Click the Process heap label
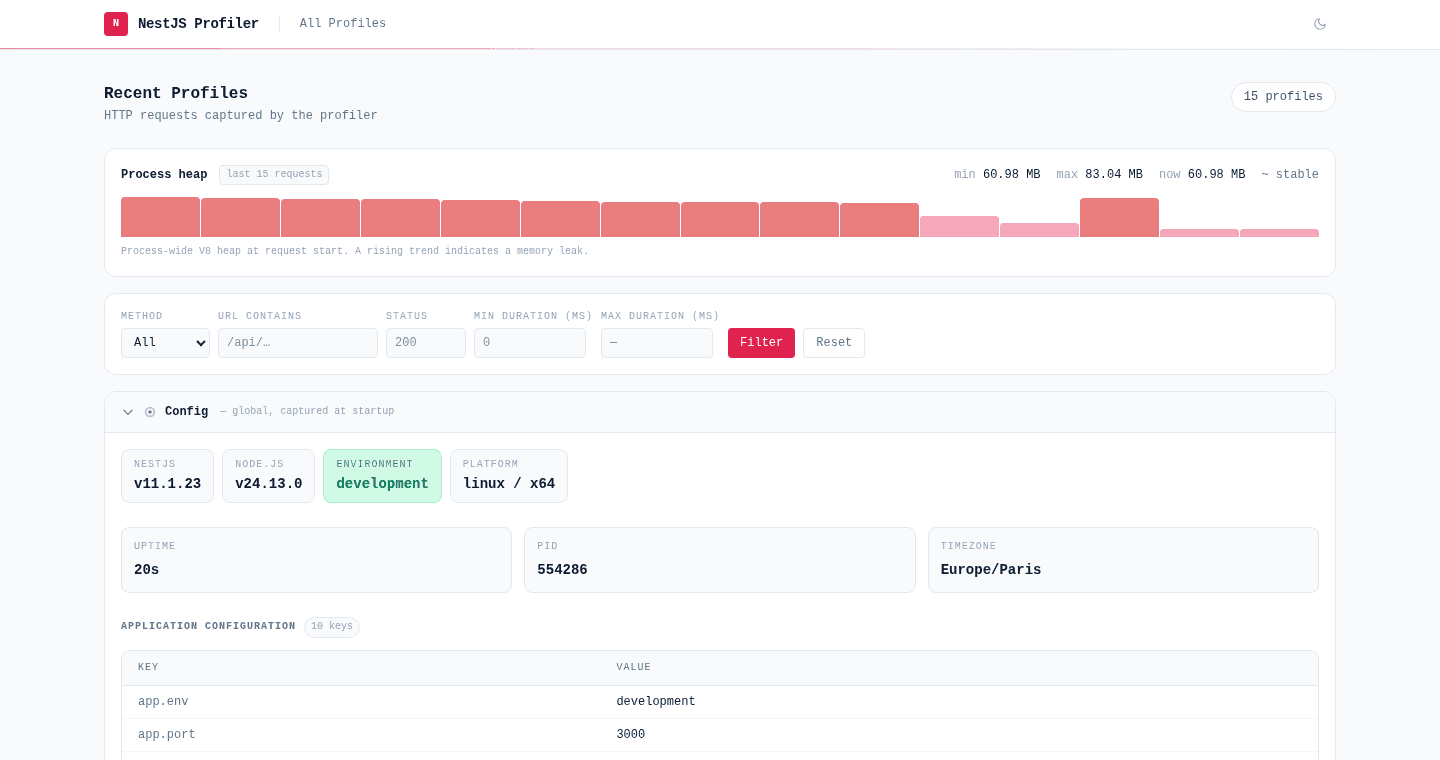This screenshot has height=760, width=1440. pyautogui.click(x=164, y=175)
